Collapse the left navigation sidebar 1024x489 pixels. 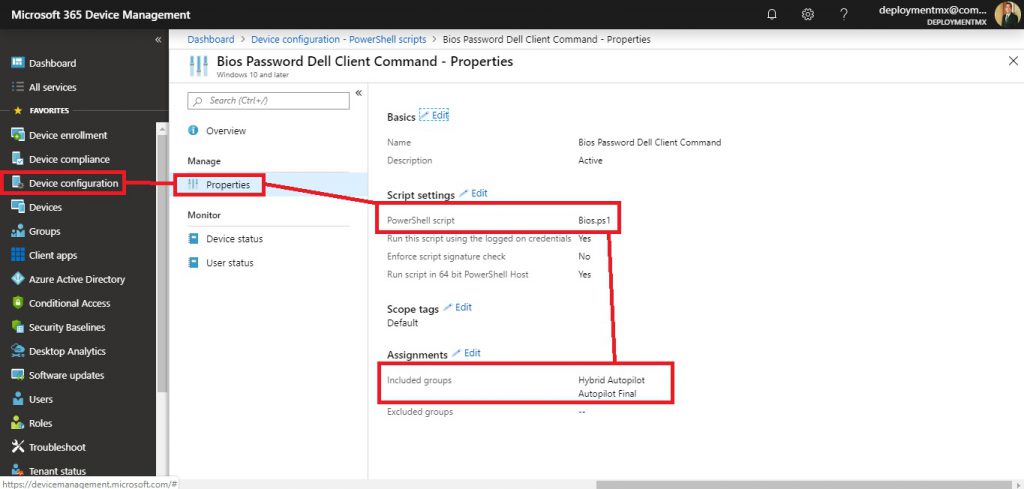157,39
